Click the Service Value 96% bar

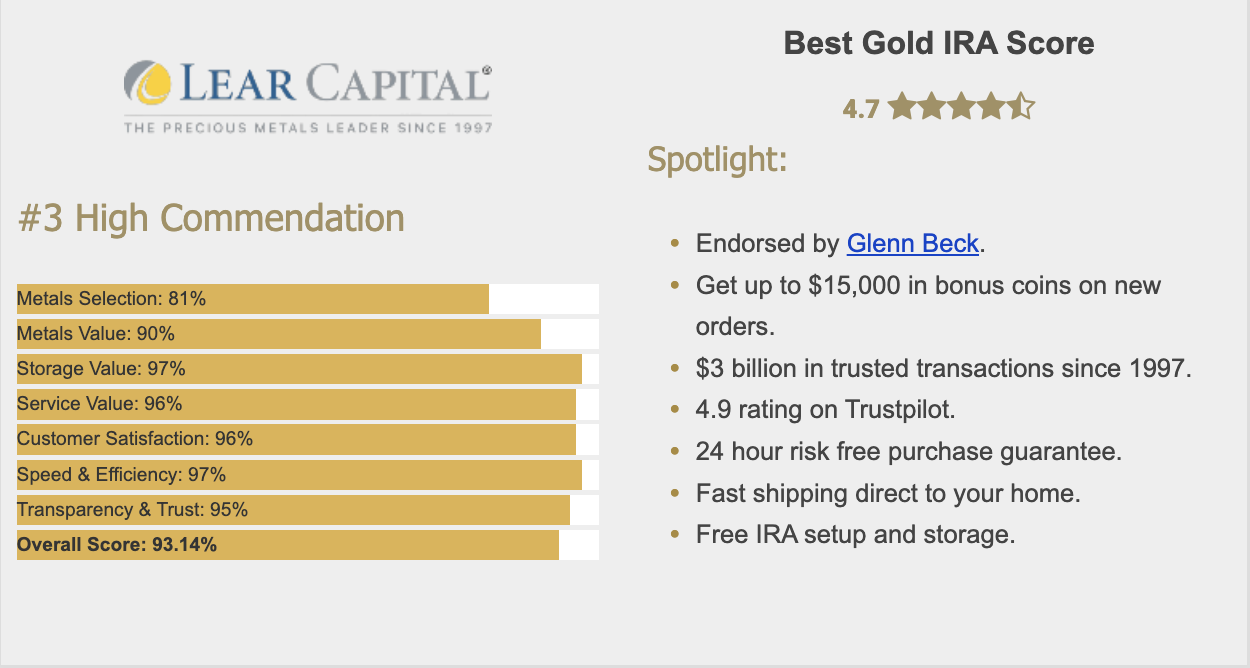click(308, 404)
